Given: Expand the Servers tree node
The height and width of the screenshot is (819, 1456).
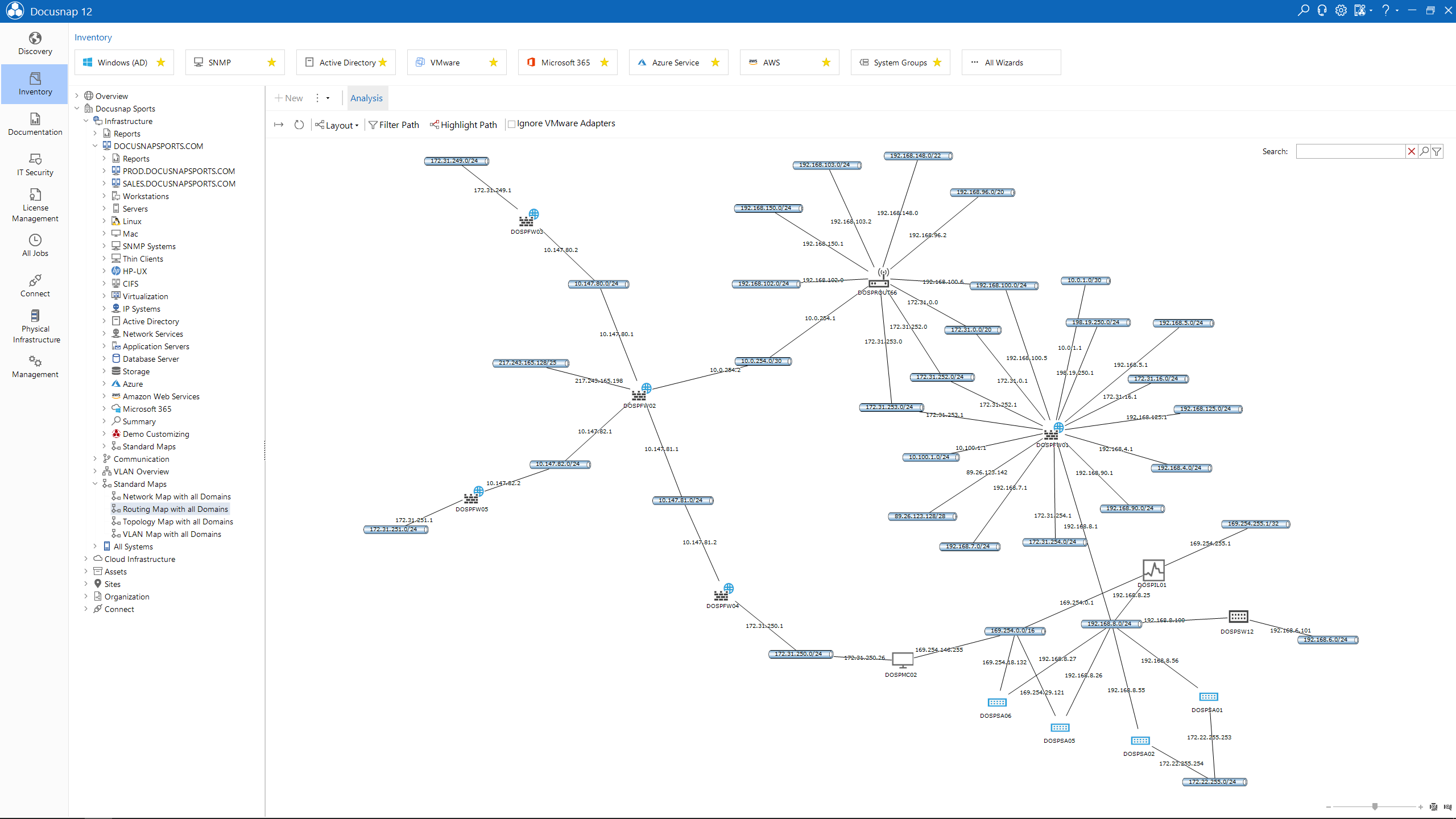Looking at the screenshot, I should 104,209.
